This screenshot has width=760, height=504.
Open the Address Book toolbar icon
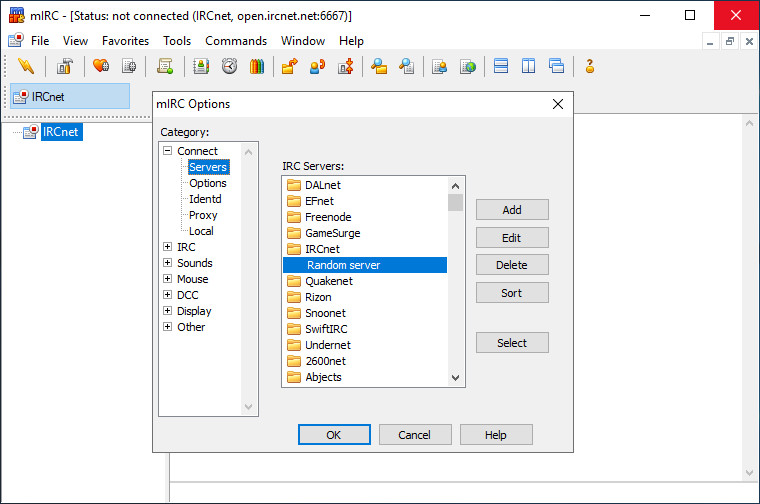coord(201,66)
